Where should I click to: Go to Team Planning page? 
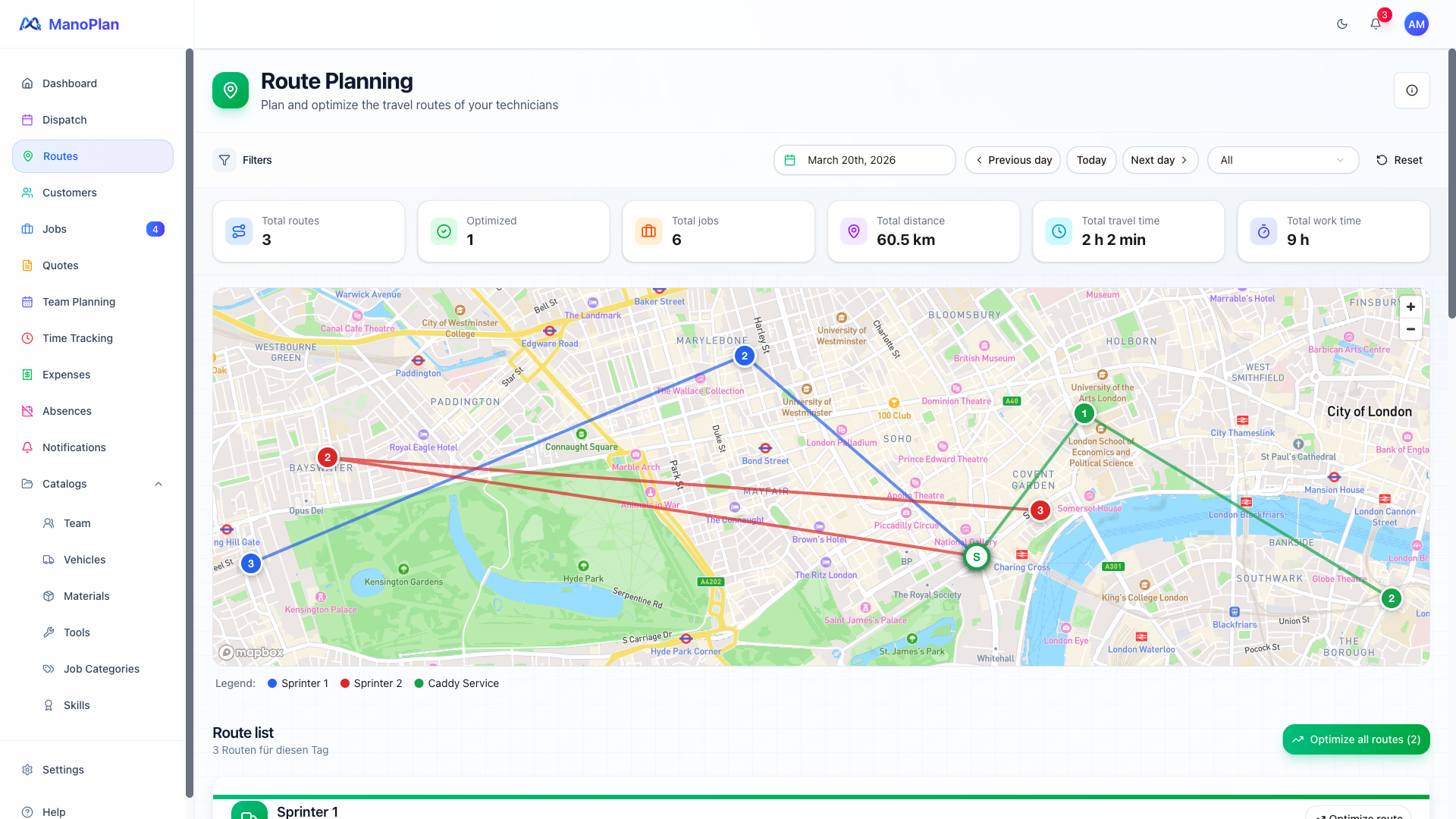click(79, 302)
